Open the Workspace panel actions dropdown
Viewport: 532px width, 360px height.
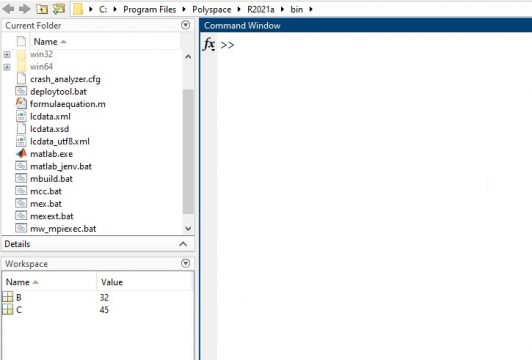(x=185, y=263)
